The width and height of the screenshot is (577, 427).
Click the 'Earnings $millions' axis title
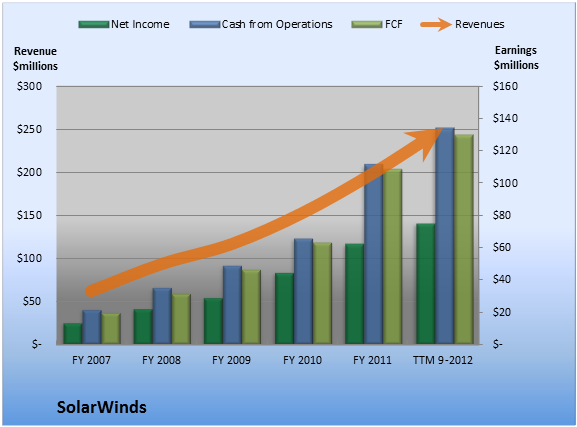(516, 58)
